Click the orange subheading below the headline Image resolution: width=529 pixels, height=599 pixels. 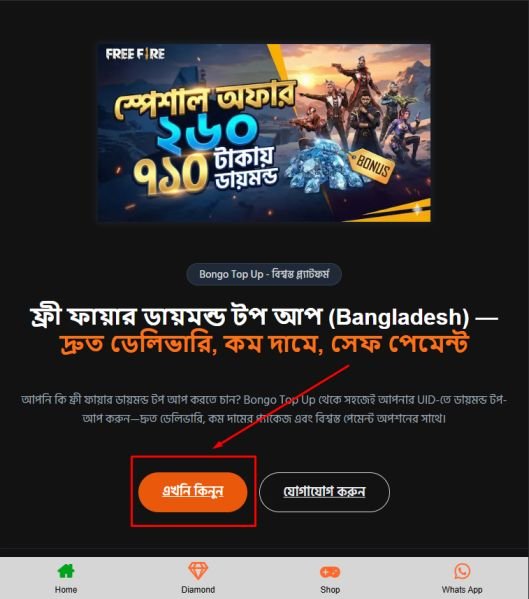[x=264, y=344]
